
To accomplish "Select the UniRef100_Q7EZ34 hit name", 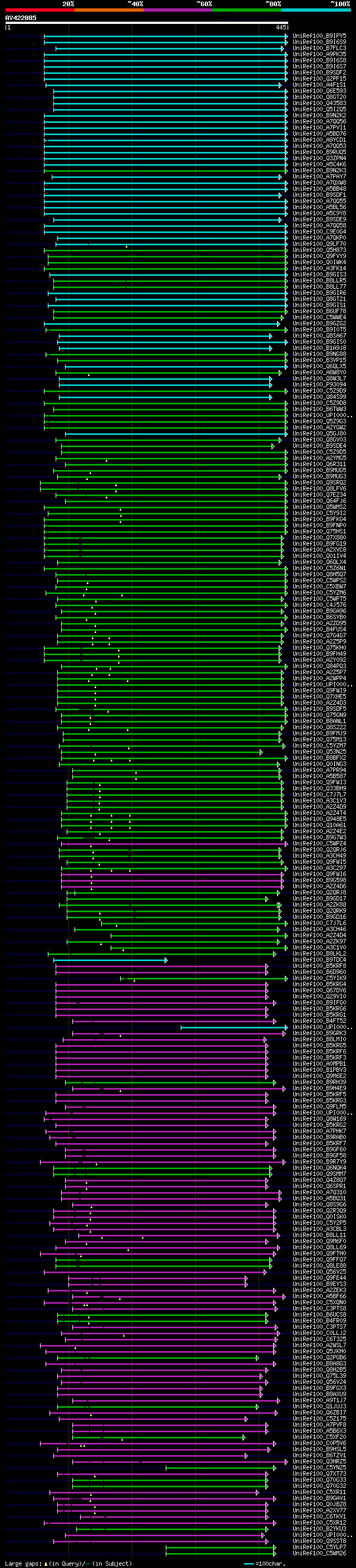I will click(x=319, y=494).
